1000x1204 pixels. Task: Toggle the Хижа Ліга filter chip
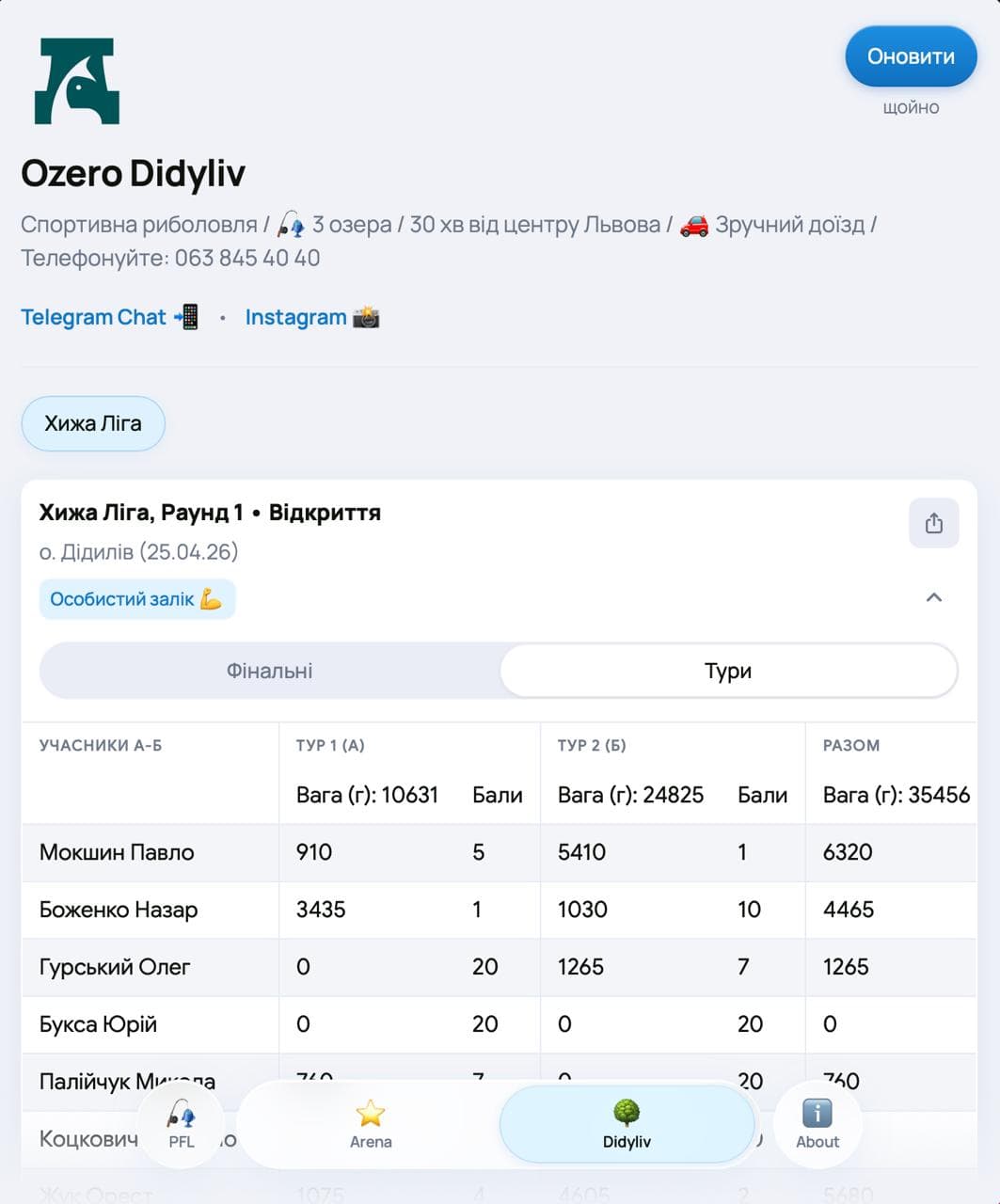tap(93, 423)
